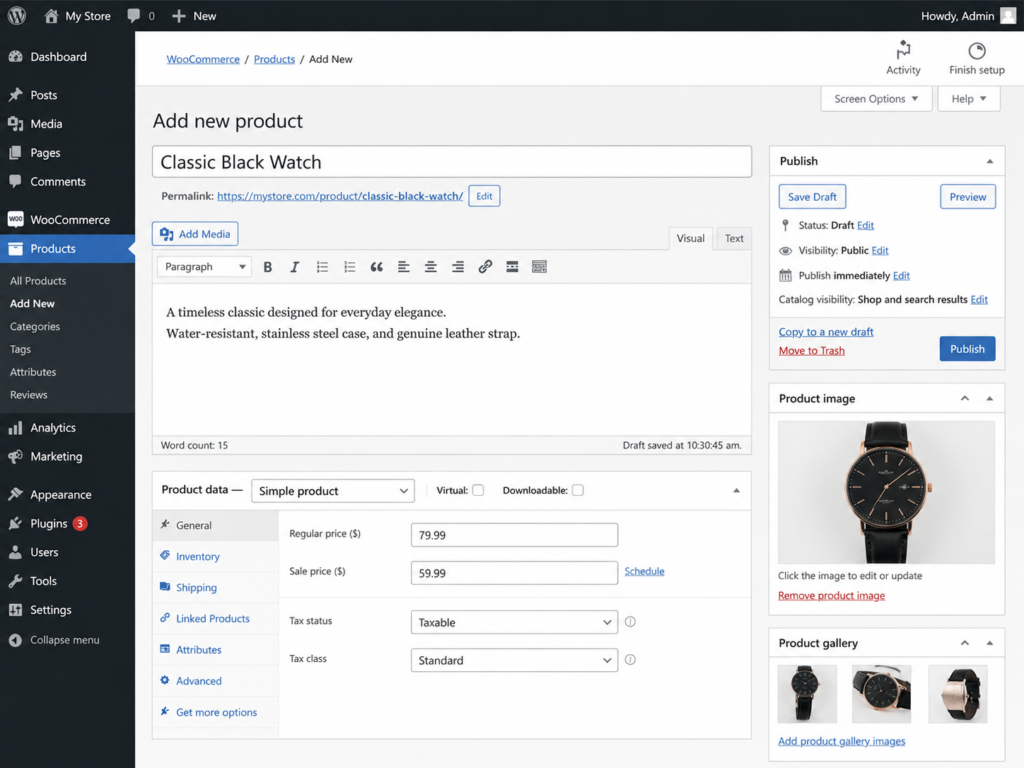
Task: Click Add product gallery images link
Action: tap(841, 741)
